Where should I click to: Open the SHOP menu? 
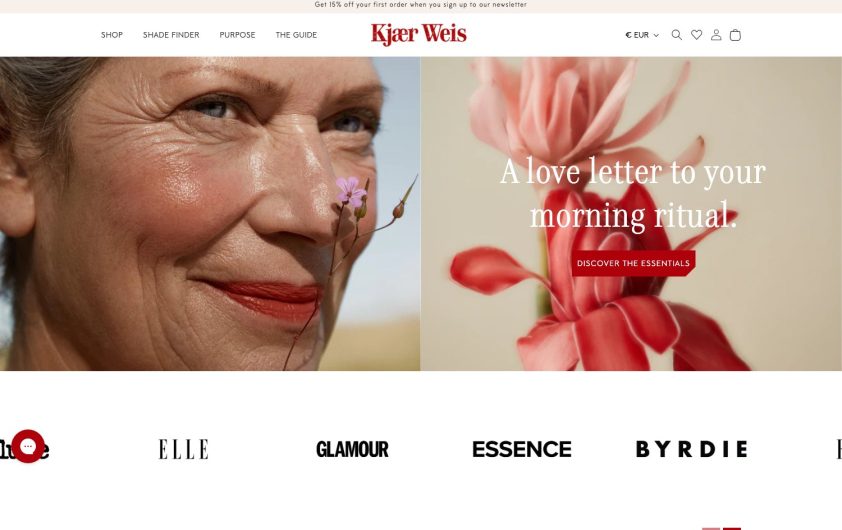click(x=112, y=35)
